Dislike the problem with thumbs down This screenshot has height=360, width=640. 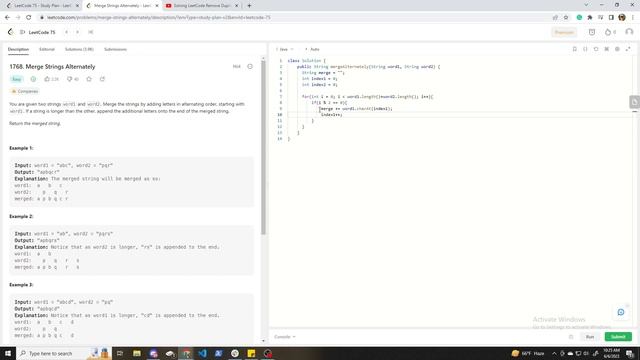pos(73,79)
